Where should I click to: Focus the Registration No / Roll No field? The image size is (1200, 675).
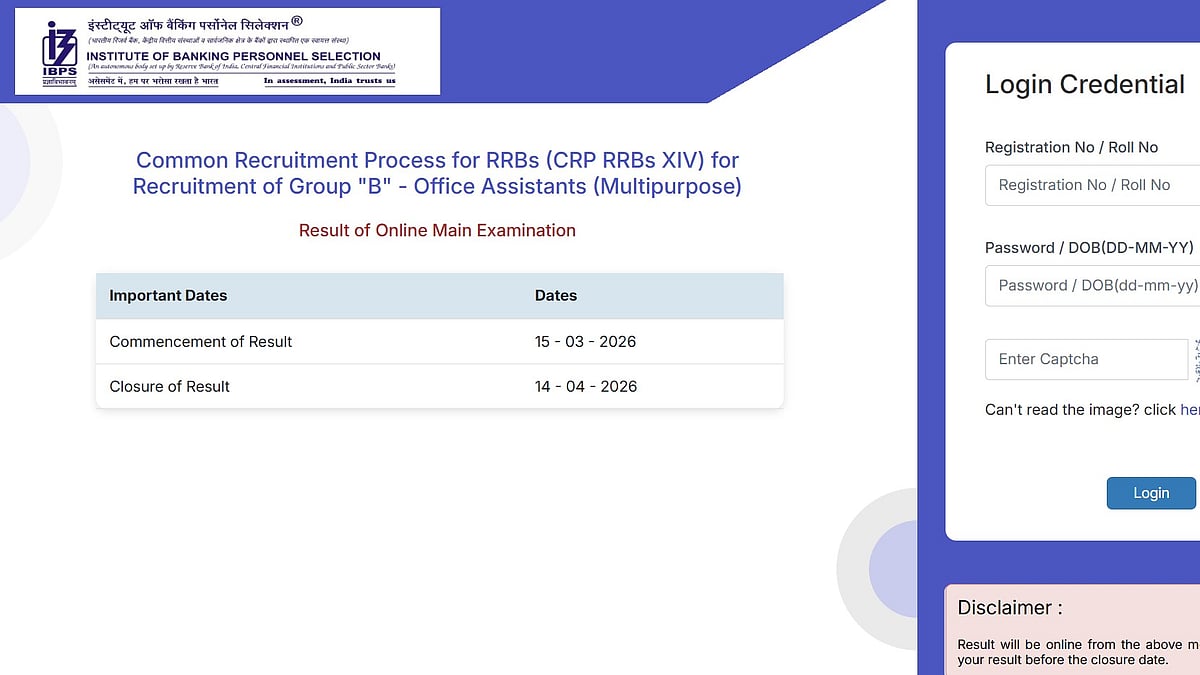[1090, 185]
